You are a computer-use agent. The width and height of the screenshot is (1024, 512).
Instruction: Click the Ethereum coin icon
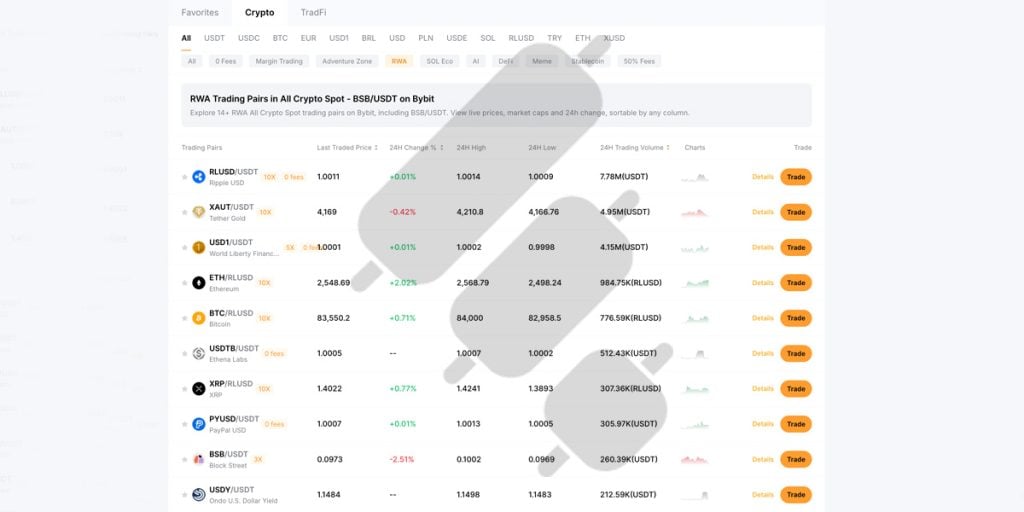(x=199, y=283)
